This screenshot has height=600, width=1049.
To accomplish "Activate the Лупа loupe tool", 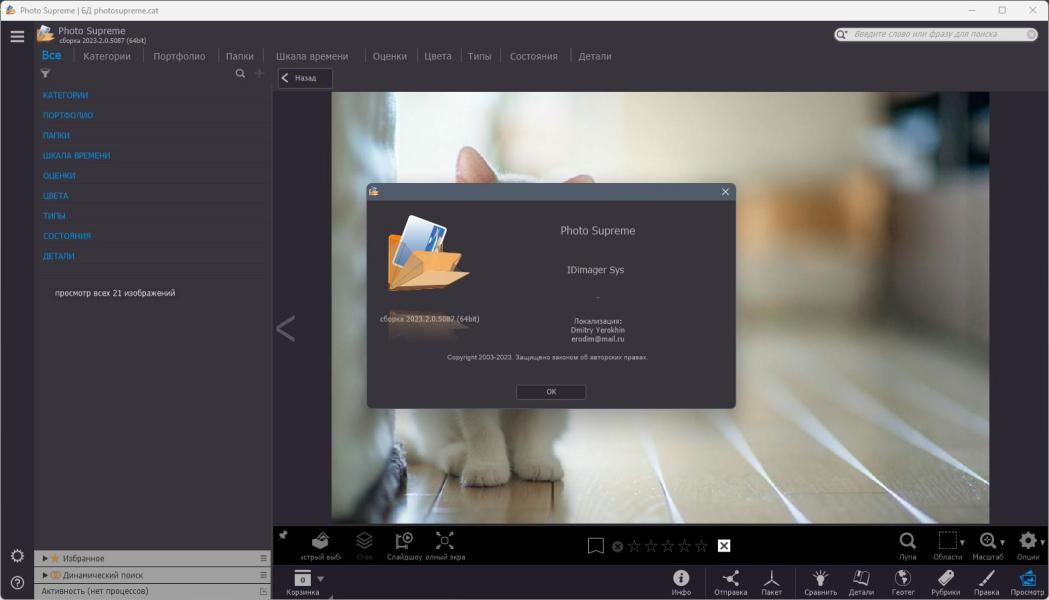I will pyautogui.click(x=908, y=545).
